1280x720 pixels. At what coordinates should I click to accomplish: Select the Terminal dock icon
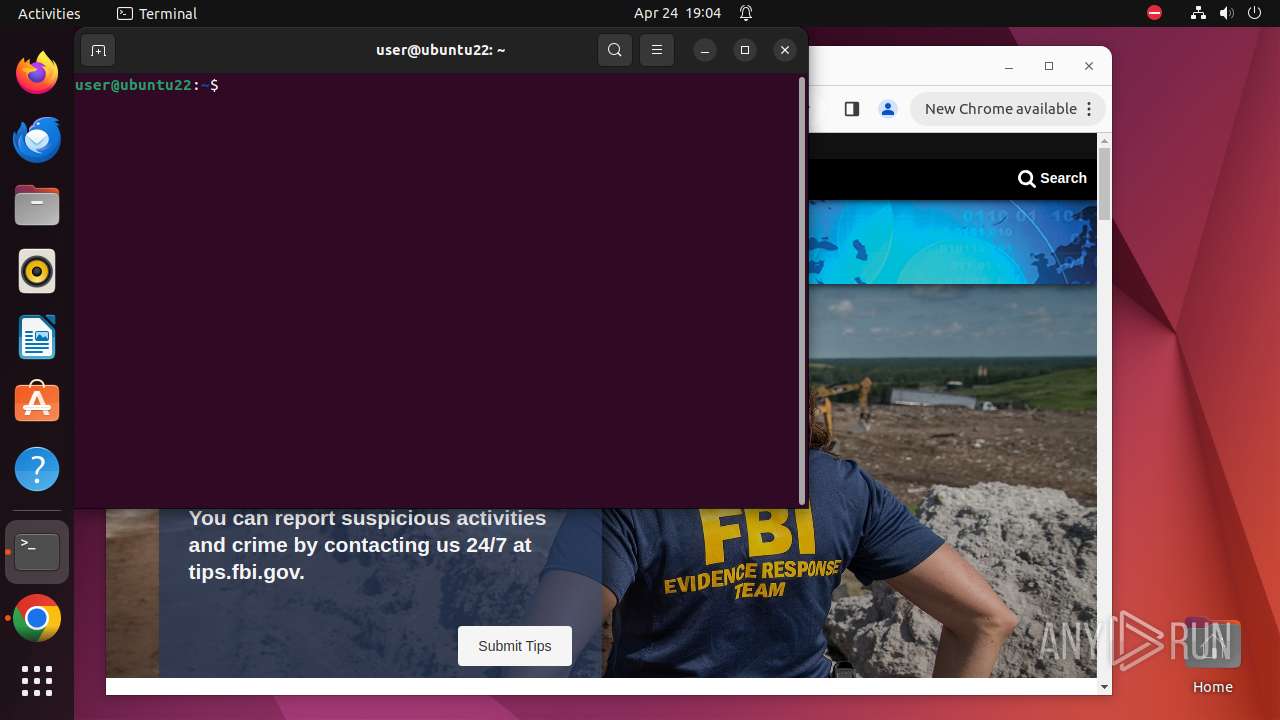(37, 552)
